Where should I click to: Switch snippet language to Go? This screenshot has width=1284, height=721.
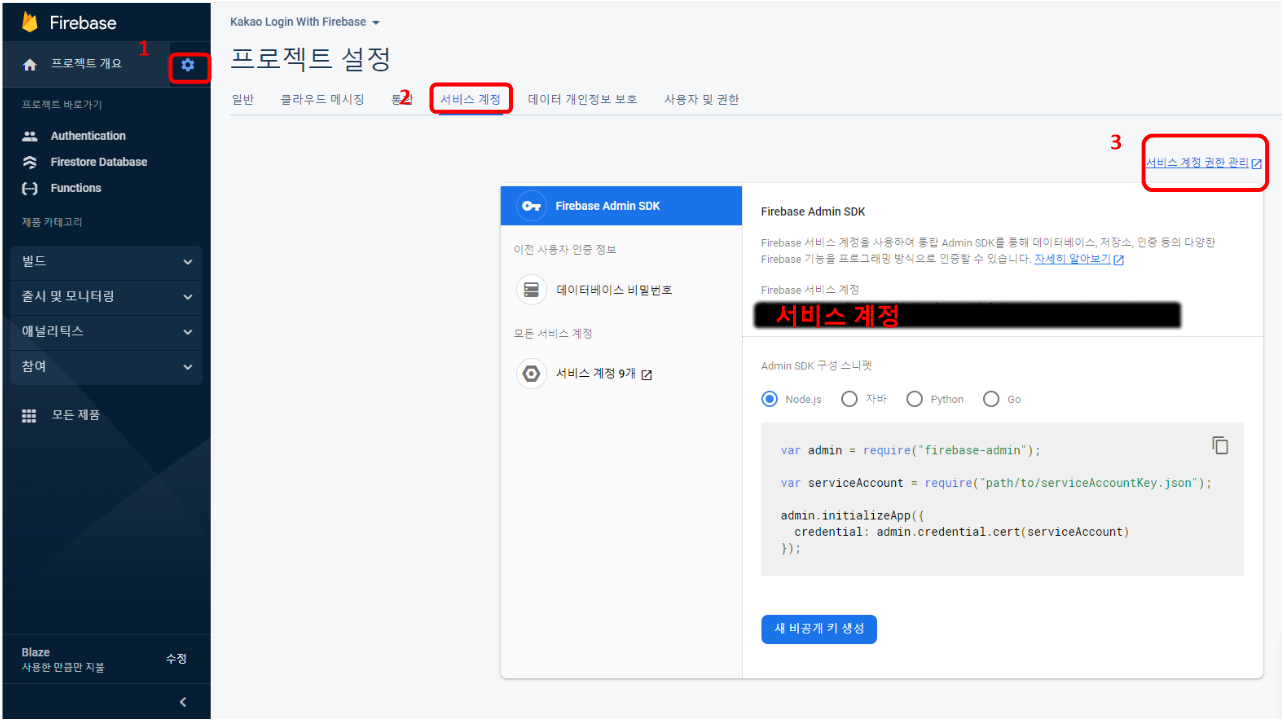click(x=990, y=398)
